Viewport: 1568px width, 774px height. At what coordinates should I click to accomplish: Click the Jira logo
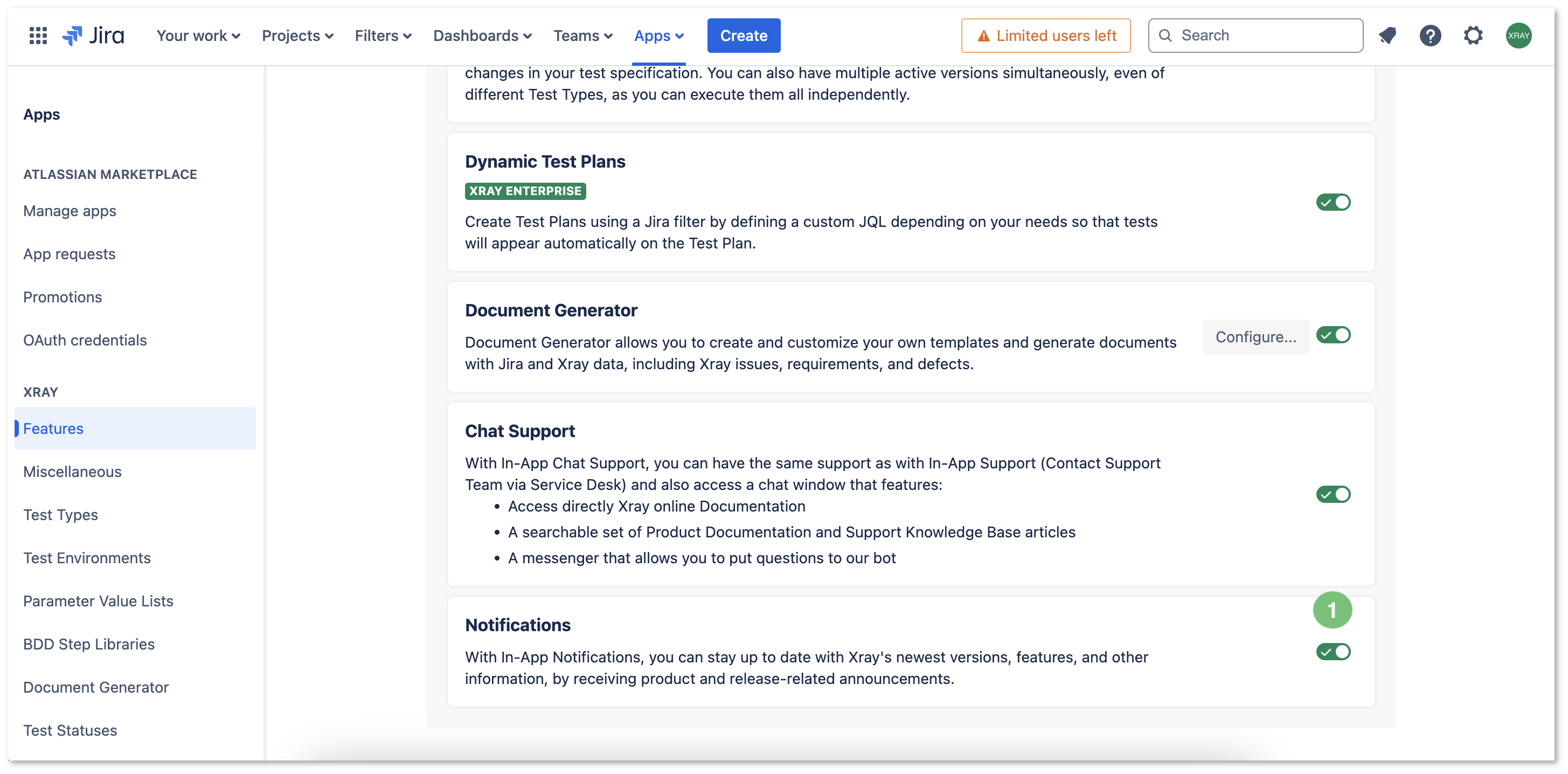(93, 36)
